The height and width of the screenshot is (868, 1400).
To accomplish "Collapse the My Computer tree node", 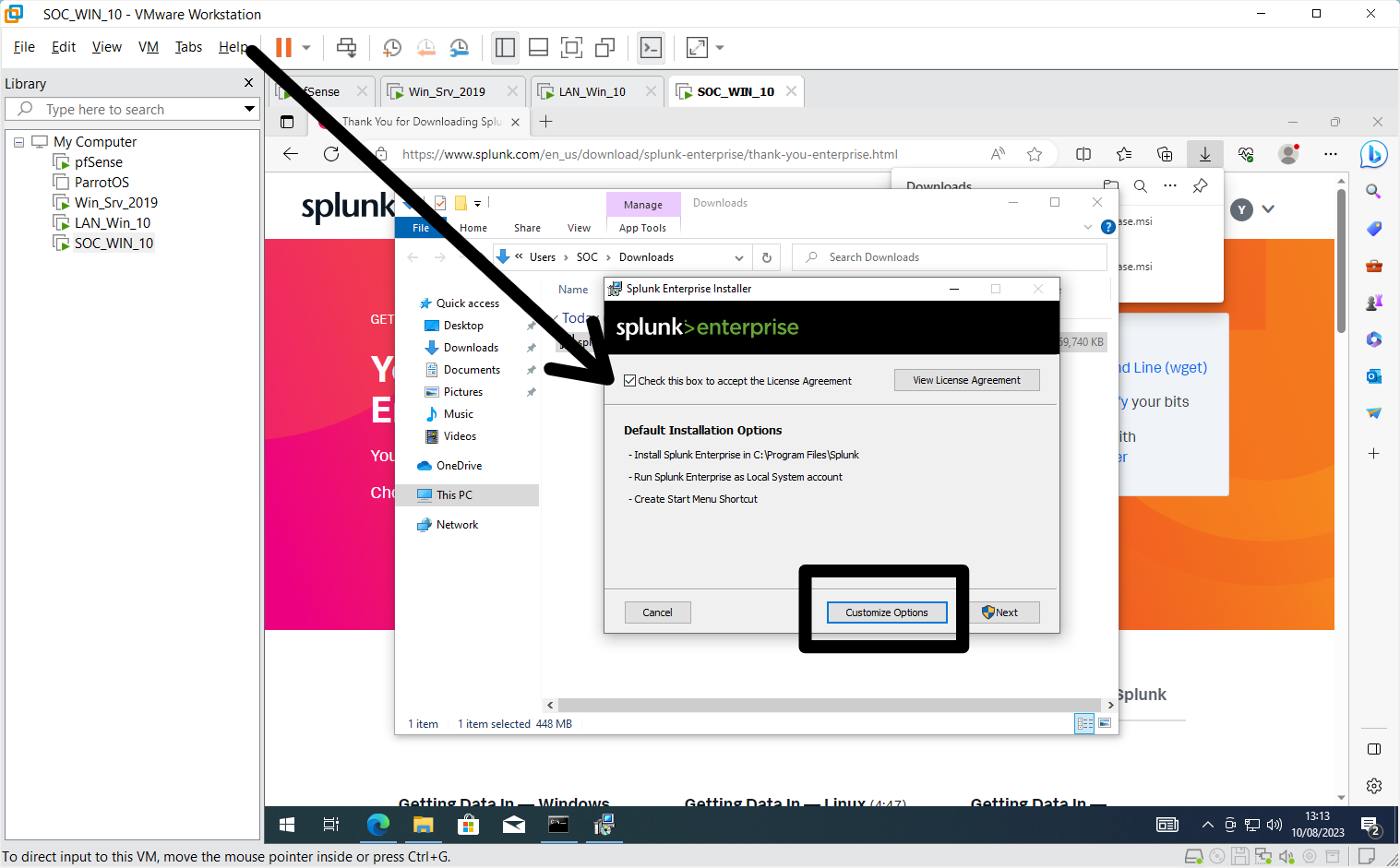I will tap(18, 142).
